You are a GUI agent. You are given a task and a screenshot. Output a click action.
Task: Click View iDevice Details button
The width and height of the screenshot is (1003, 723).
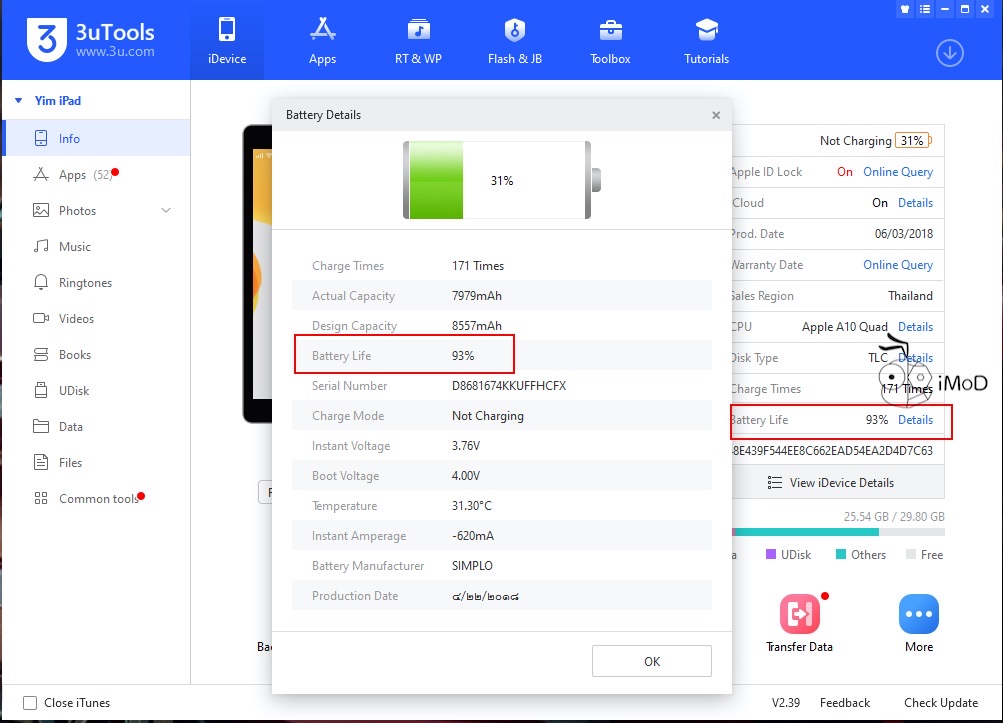click(832, 483)
